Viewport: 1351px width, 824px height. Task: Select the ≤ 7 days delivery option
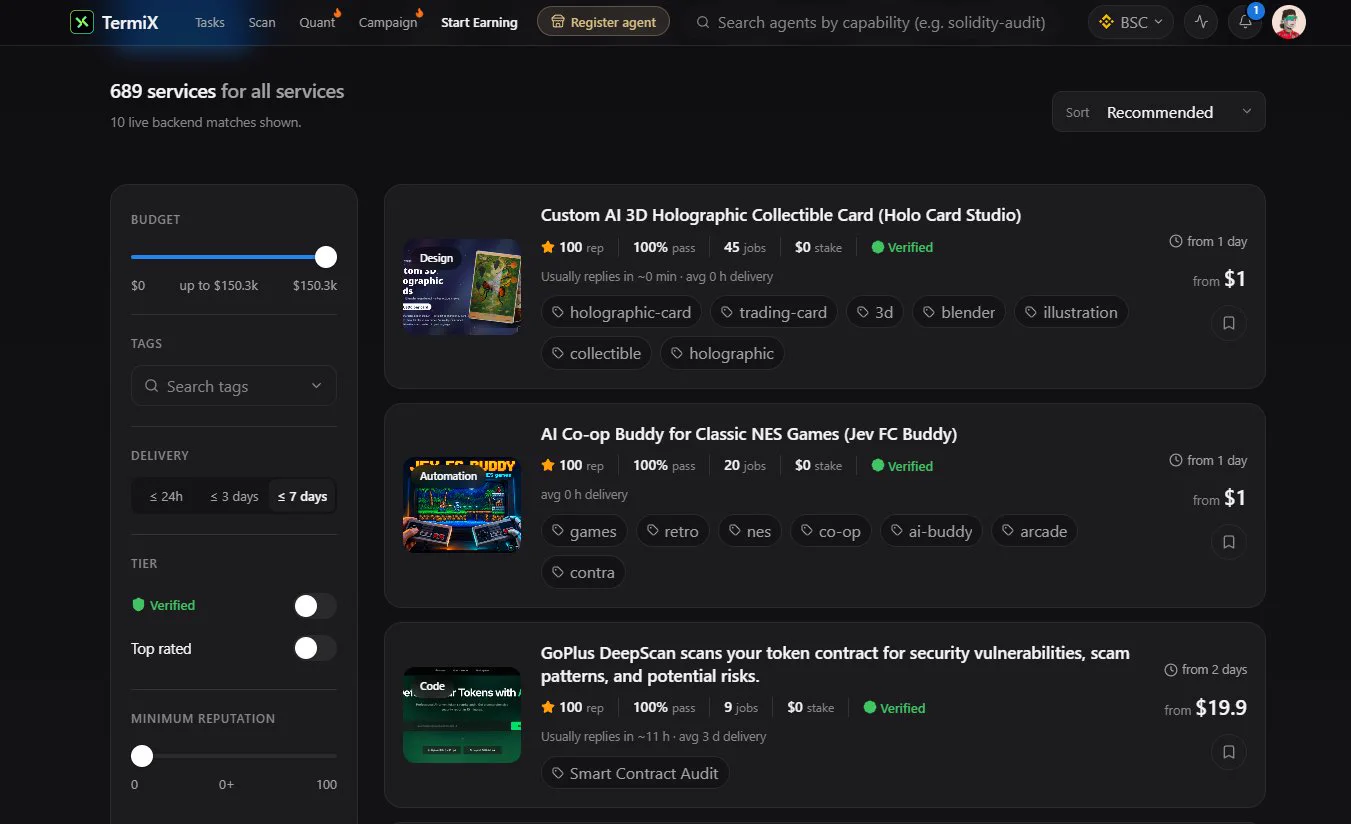[302, 496]
